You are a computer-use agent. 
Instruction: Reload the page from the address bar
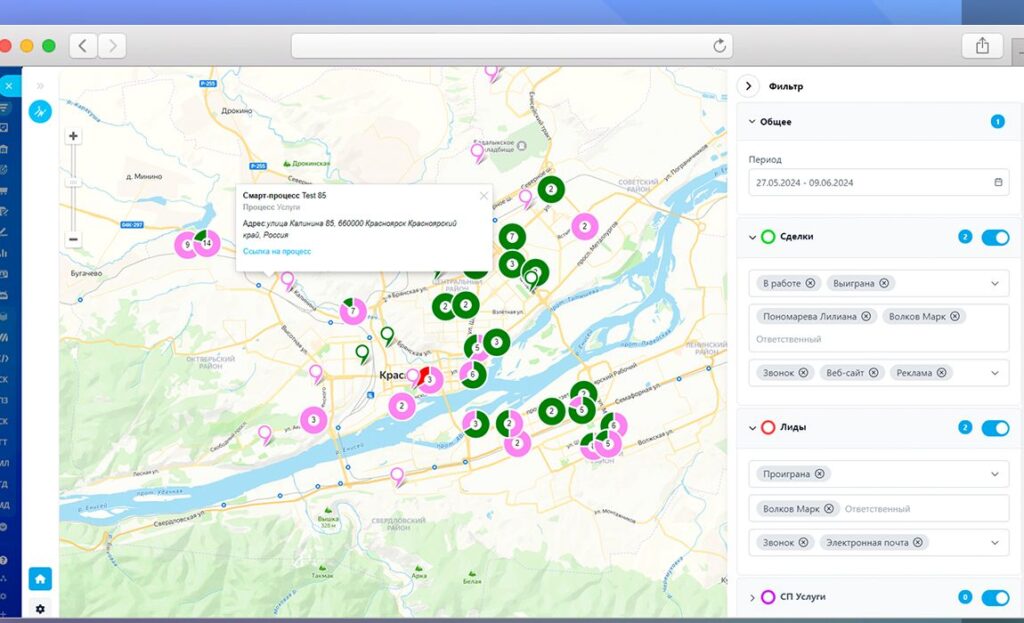pyautogui.click(x=720, y=46)
